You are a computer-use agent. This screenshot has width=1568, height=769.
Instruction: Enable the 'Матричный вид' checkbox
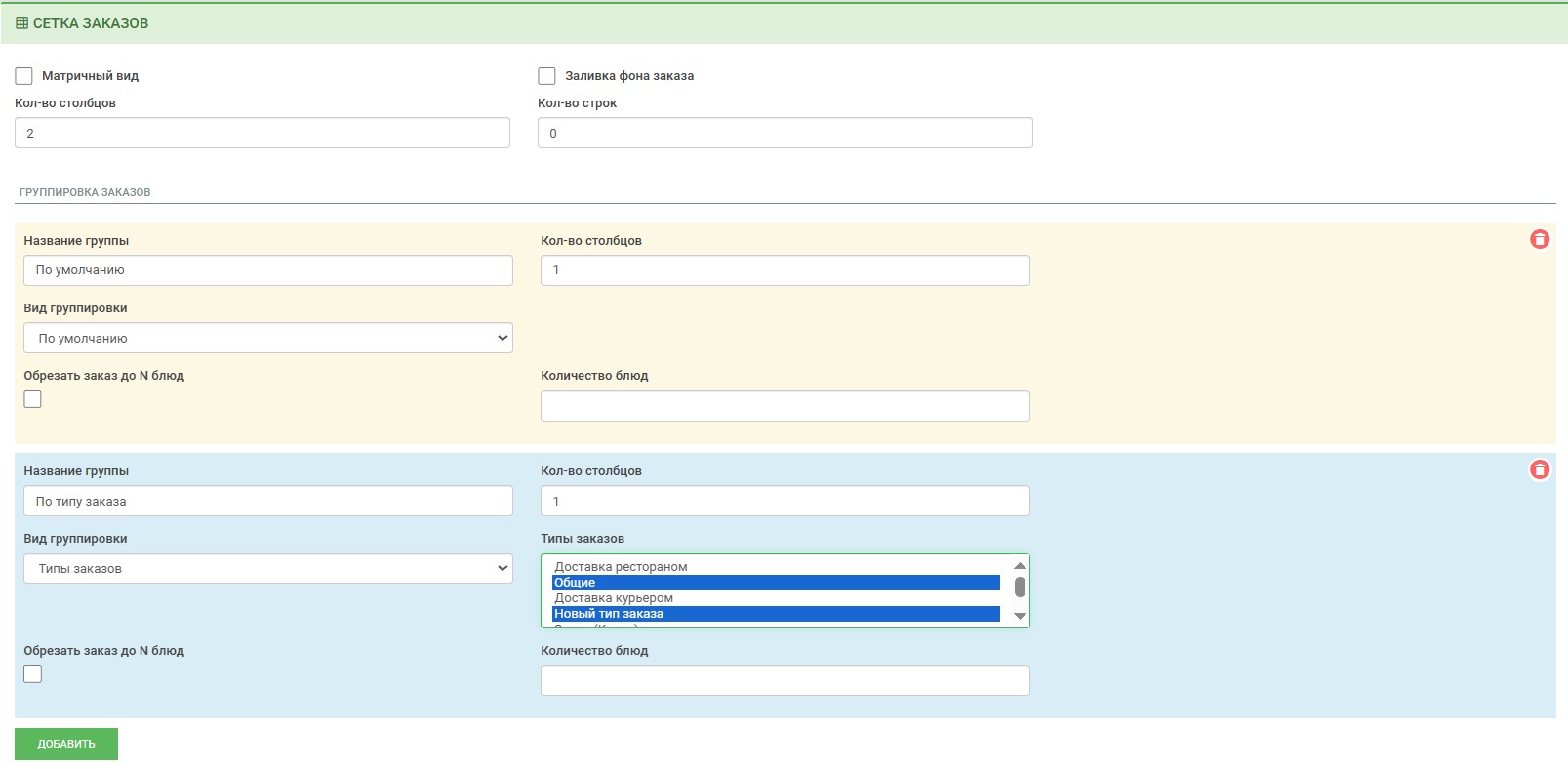pos(24,76)
